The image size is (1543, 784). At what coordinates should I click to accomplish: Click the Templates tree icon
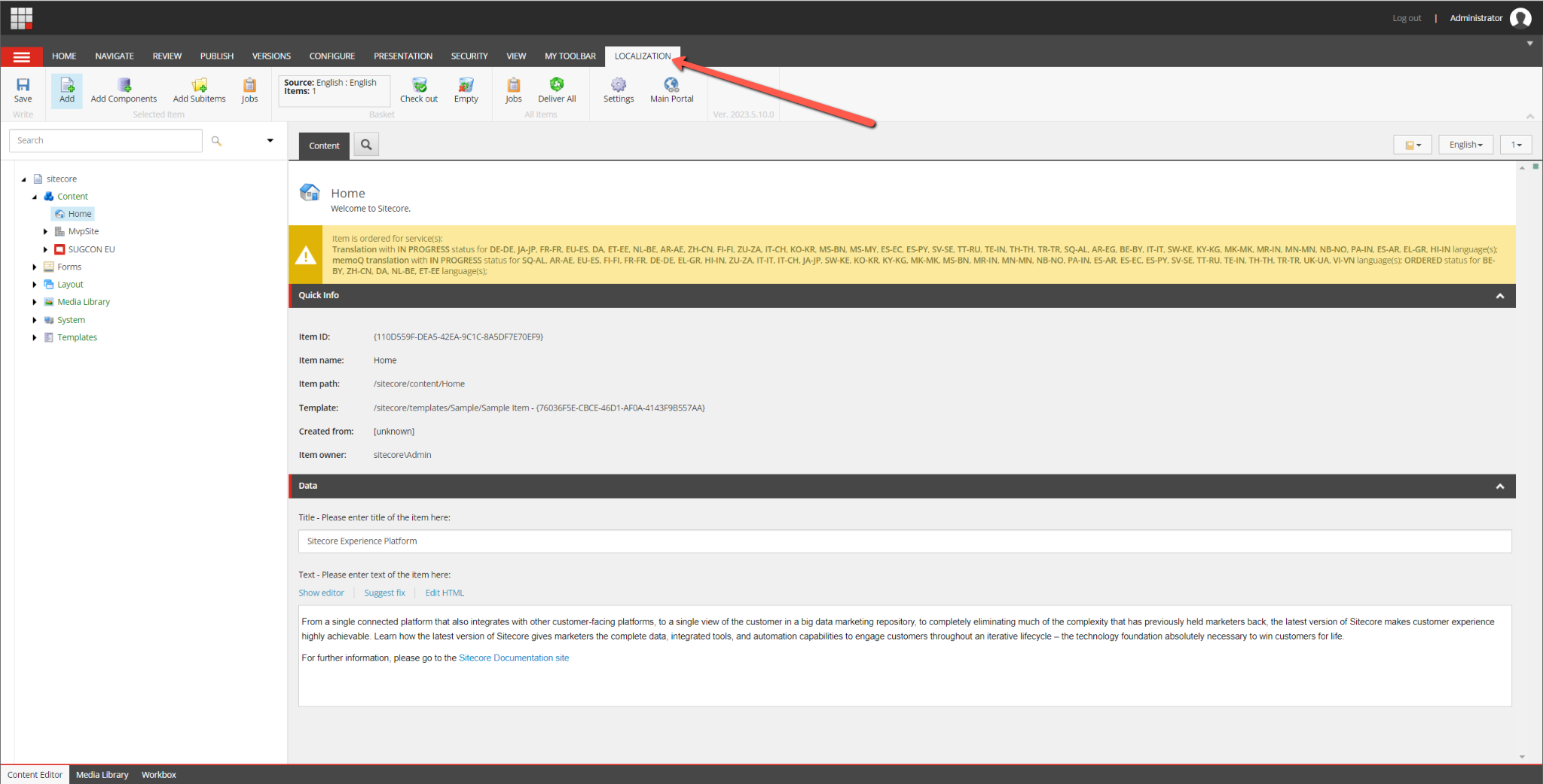pos(49,337)
